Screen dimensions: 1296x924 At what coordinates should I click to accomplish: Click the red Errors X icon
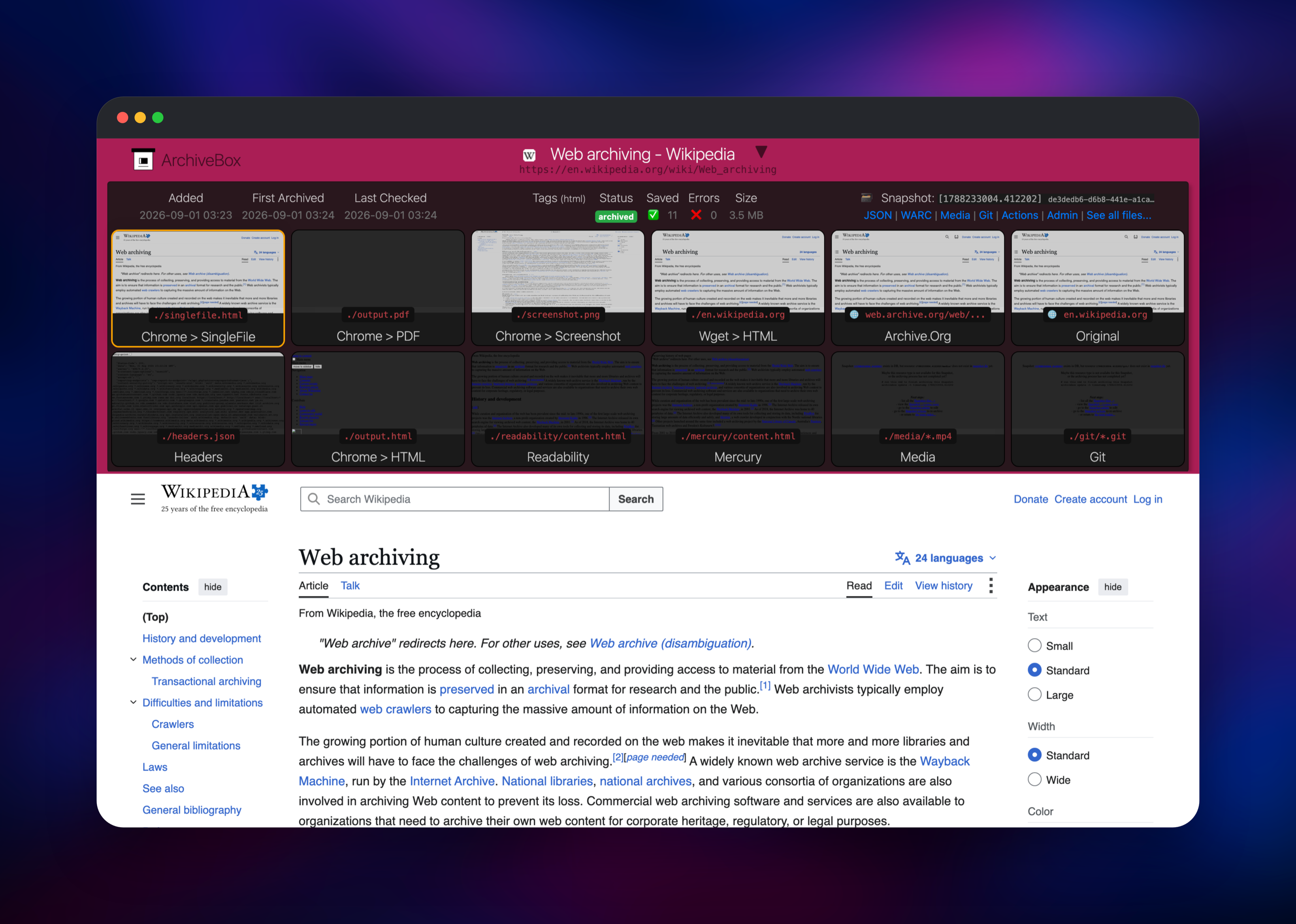(696, 215)
